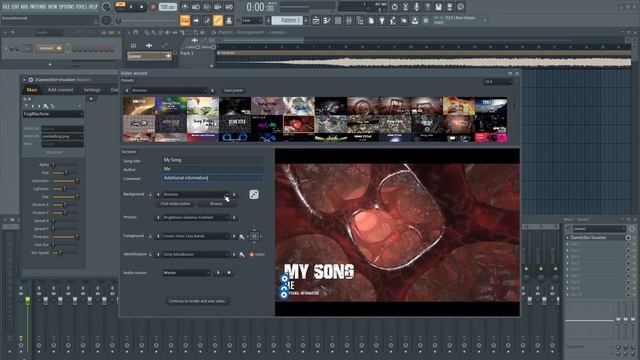The height and width of the screenshot is (360, 640).
Task: Toggle the red record button
Action: (153, 7)
